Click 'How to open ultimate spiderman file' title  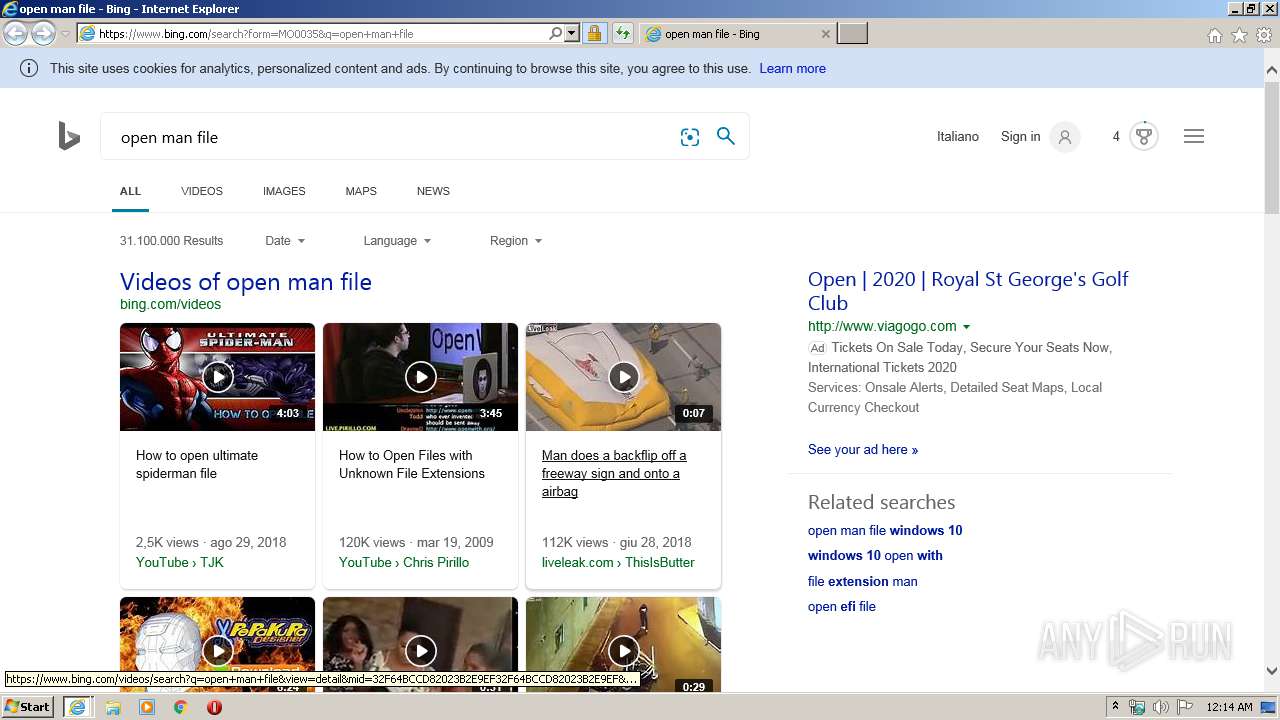(197, 464)
